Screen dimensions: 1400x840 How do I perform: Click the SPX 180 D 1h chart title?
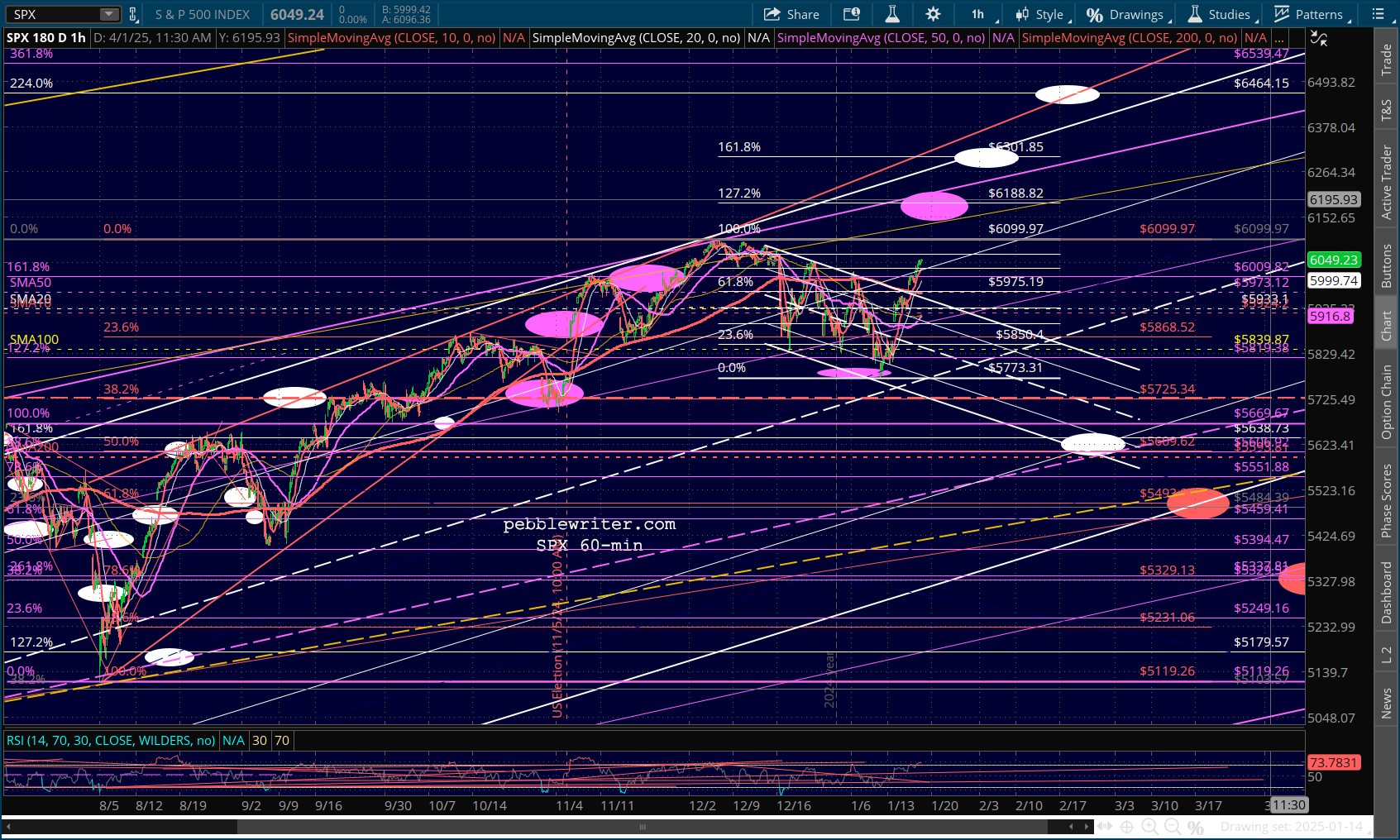46,38
